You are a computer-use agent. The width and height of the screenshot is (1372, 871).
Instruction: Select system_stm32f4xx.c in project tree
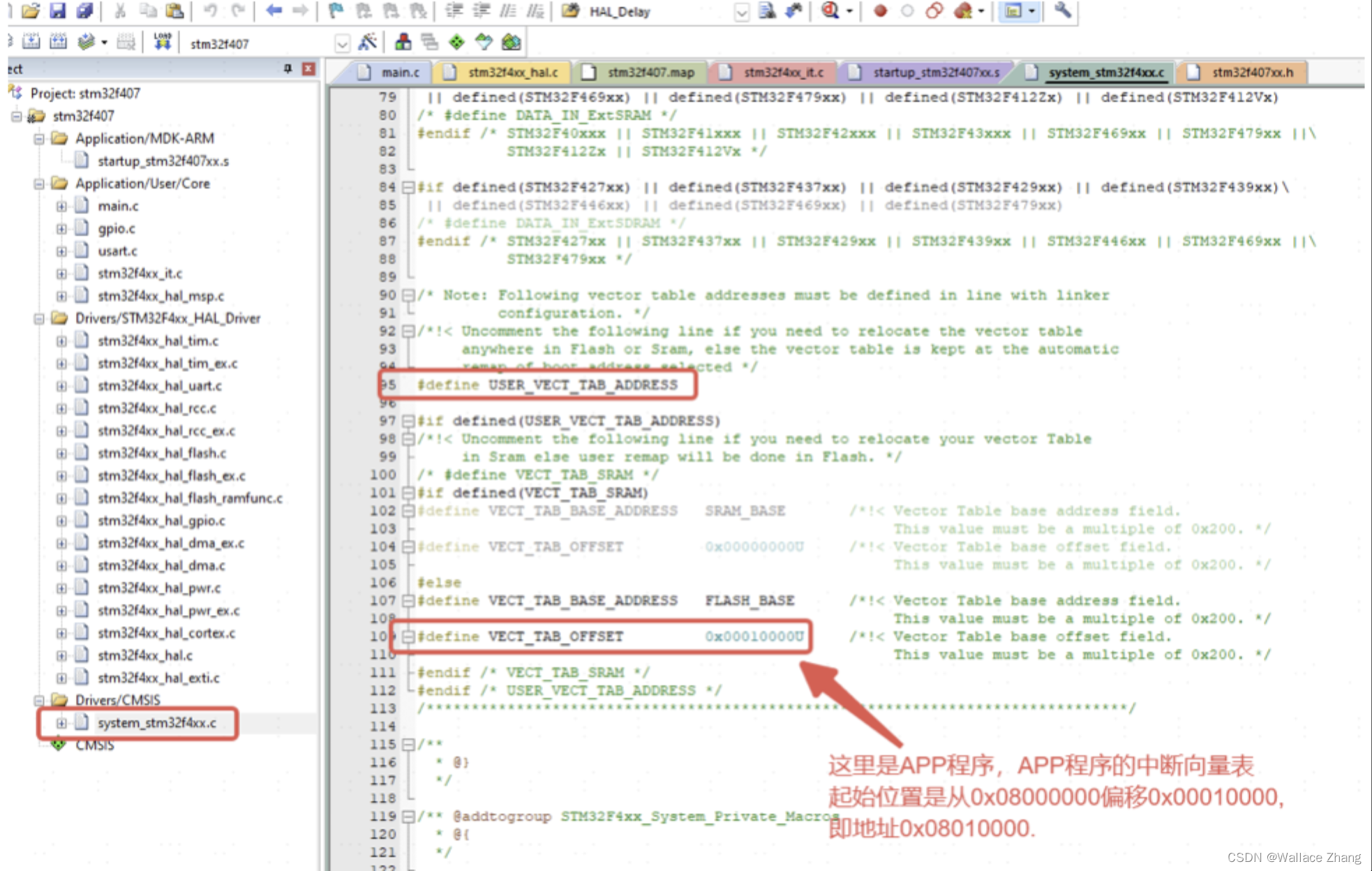(157, 723)
